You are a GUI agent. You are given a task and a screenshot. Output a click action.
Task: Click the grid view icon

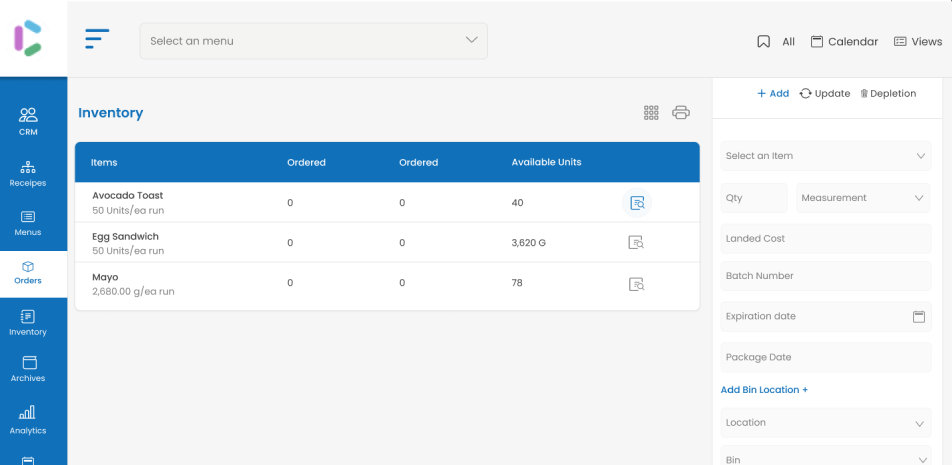(651, 113)
